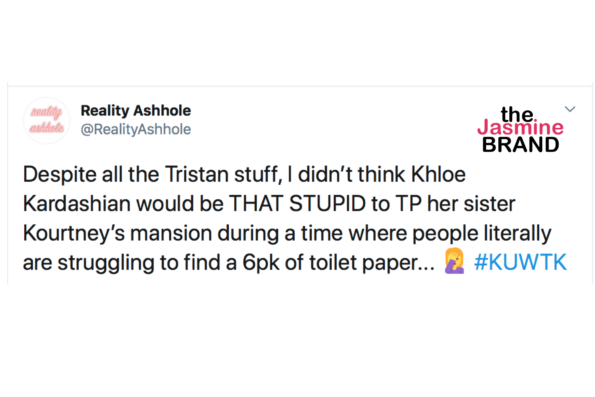Click "Kourtney's" in the tweet text
The height and width of the screenshot is (397, 595).
(x=74, y=233)
